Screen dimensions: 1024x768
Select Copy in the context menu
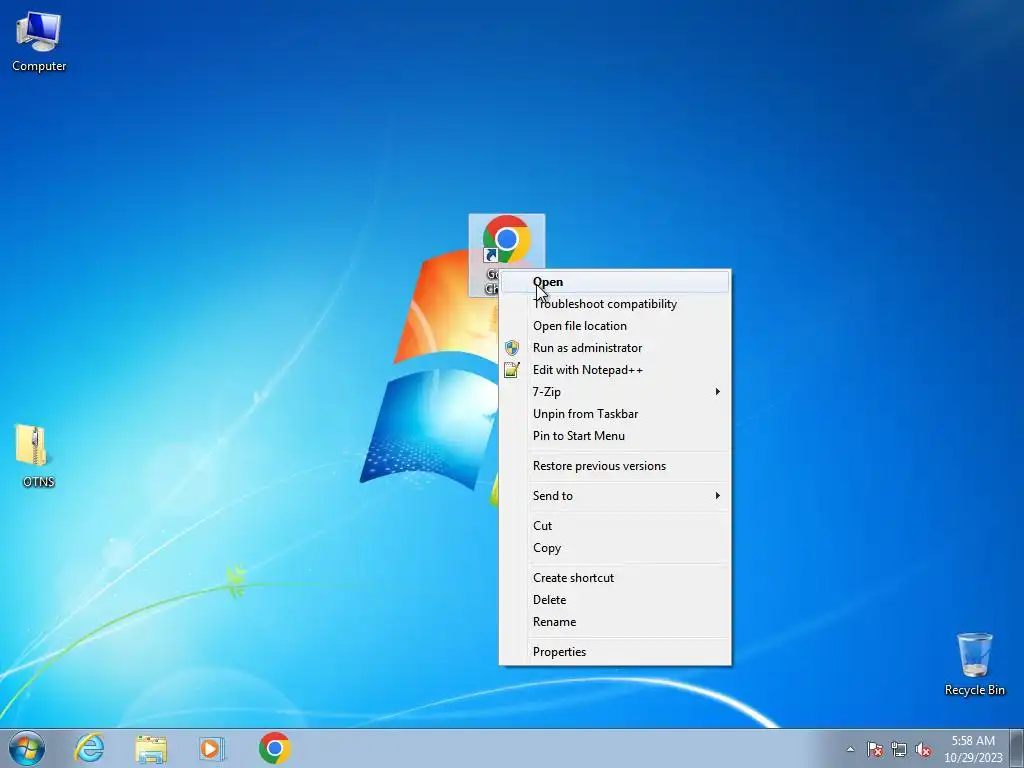click(x=615, y=548)
